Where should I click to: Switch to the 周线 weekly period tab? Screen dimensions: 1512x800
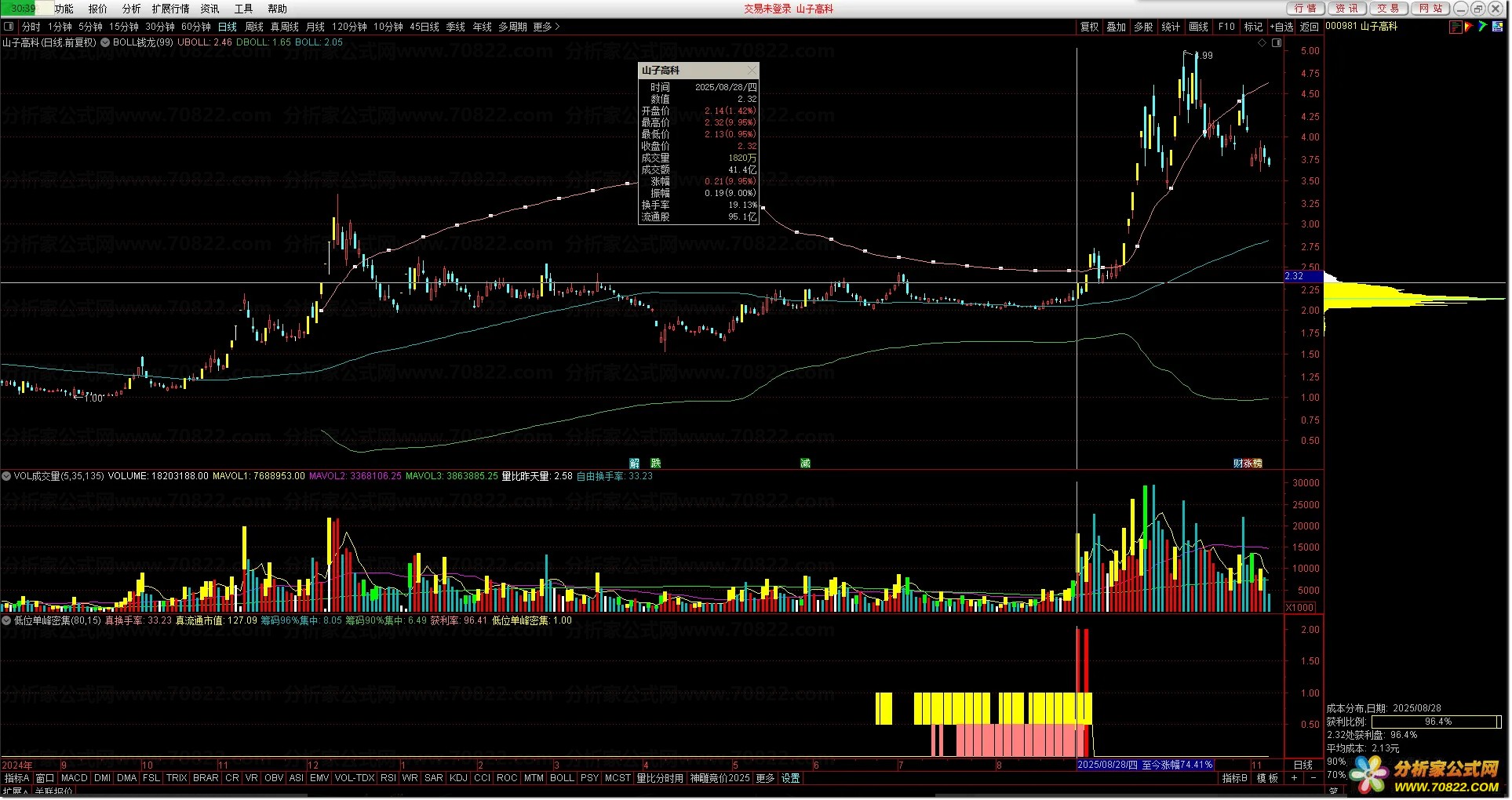[x=254, y=27]
